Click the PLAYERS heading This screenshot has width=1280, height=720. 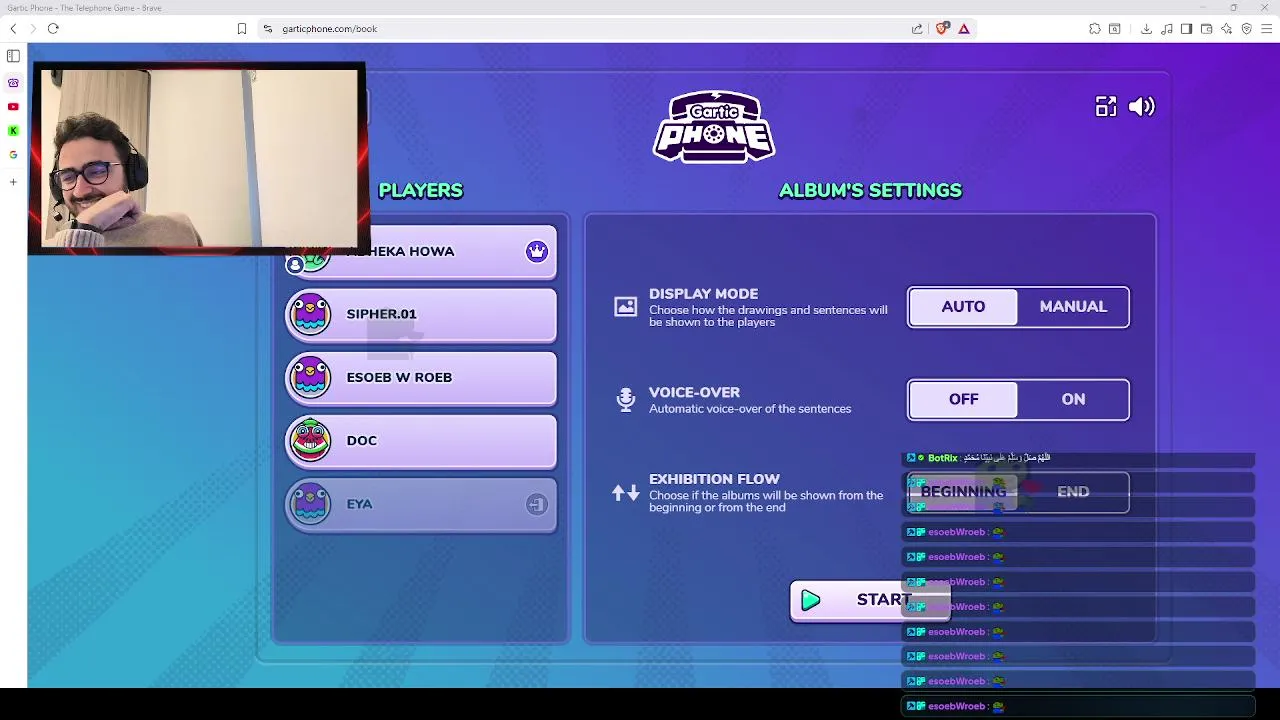click(421, 190)
